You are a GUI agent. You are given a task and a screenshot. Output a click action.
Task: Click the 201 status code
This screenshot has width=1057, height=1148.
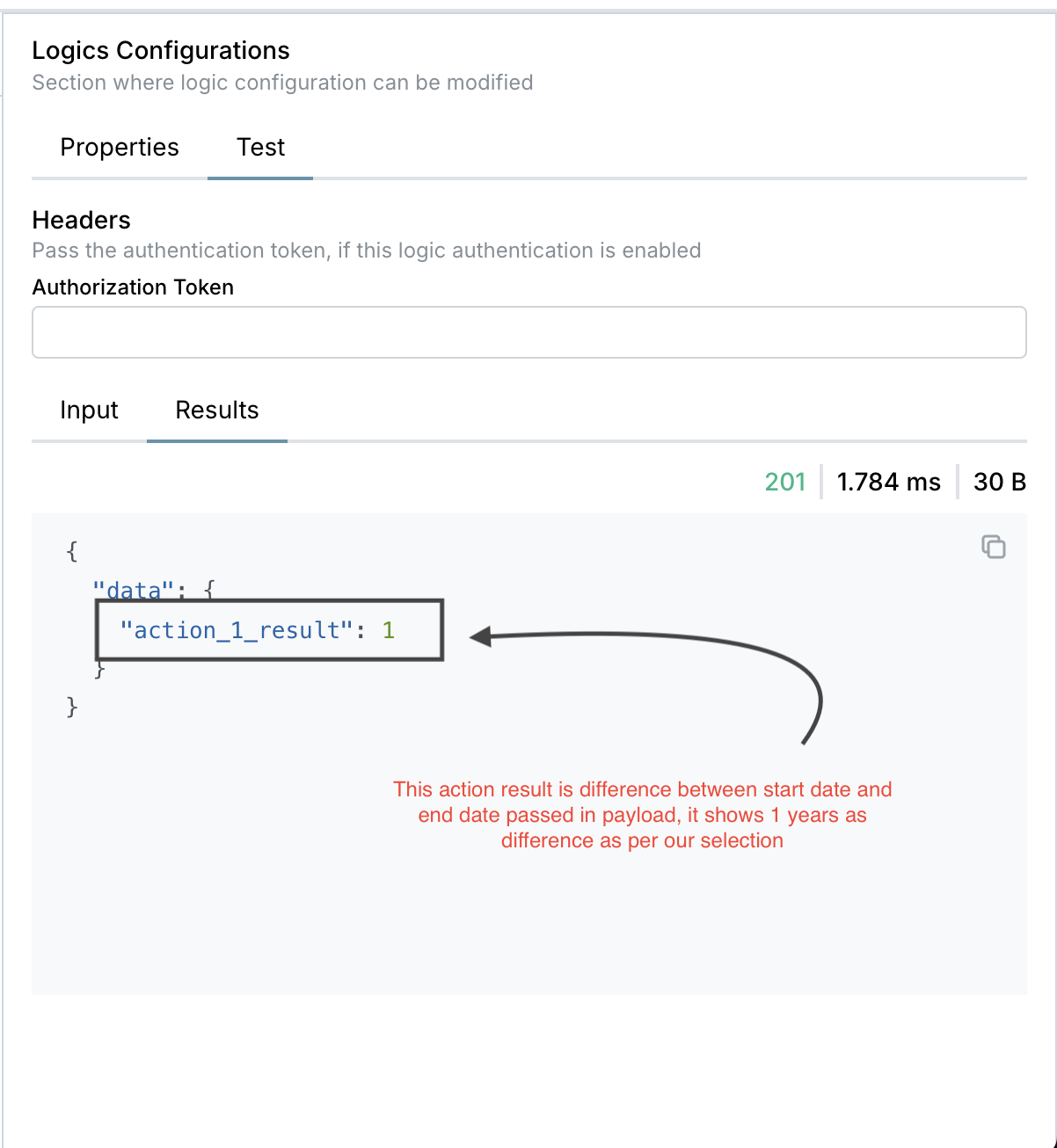pos(785,483)
